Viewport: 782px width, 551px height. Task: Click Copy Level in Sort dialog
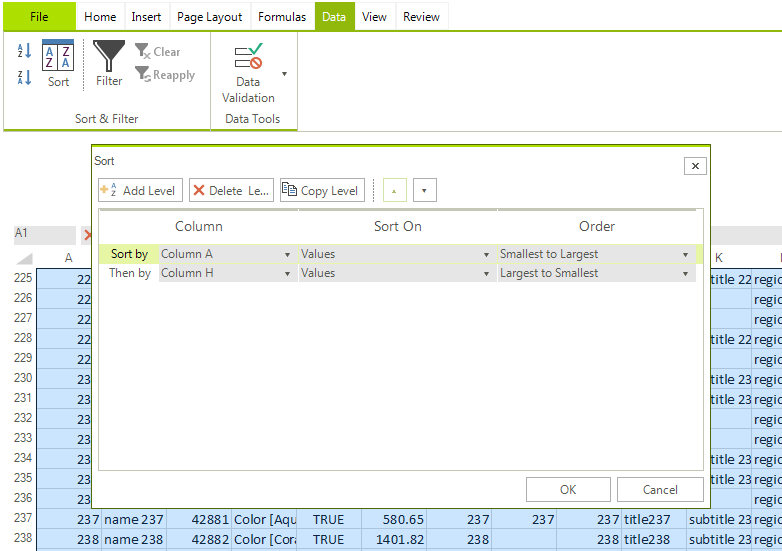pyautogui.click(x=322, y=190)
